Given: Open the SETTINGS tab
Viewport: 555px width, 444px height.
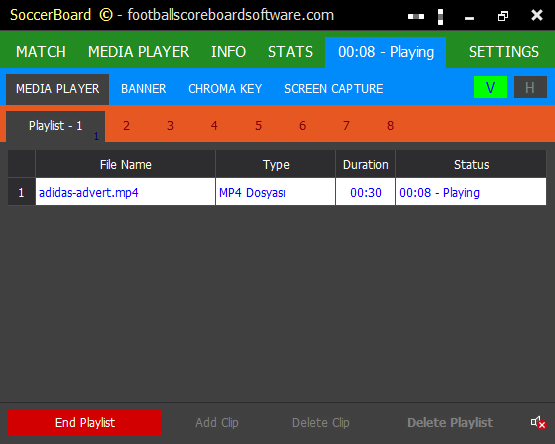Looking at the screenshot, I should click(x=504, y=52).
